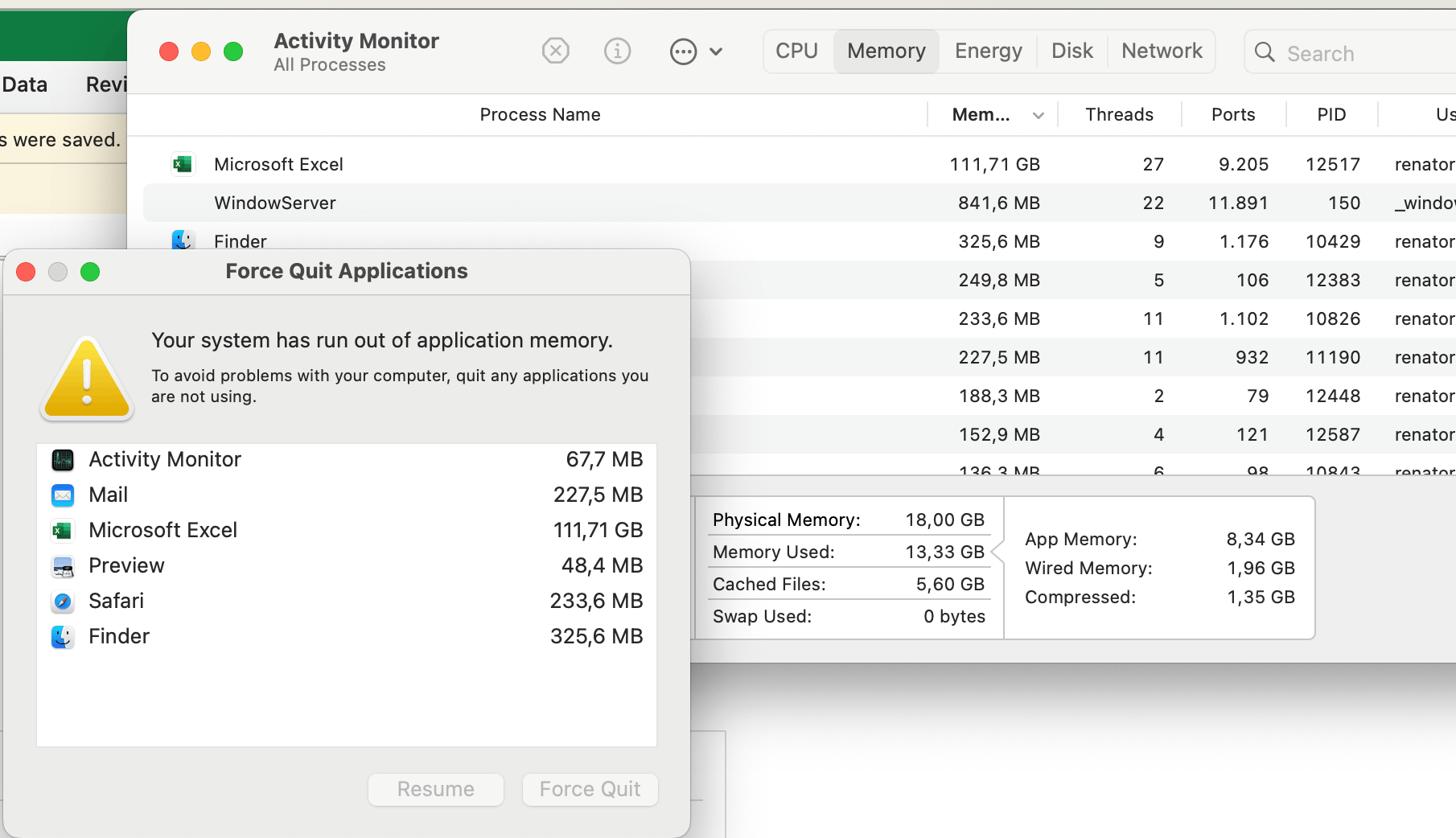Switch to the Energy tab
The height and width of the screenshot is (838, 1456).
pos(989,51)
